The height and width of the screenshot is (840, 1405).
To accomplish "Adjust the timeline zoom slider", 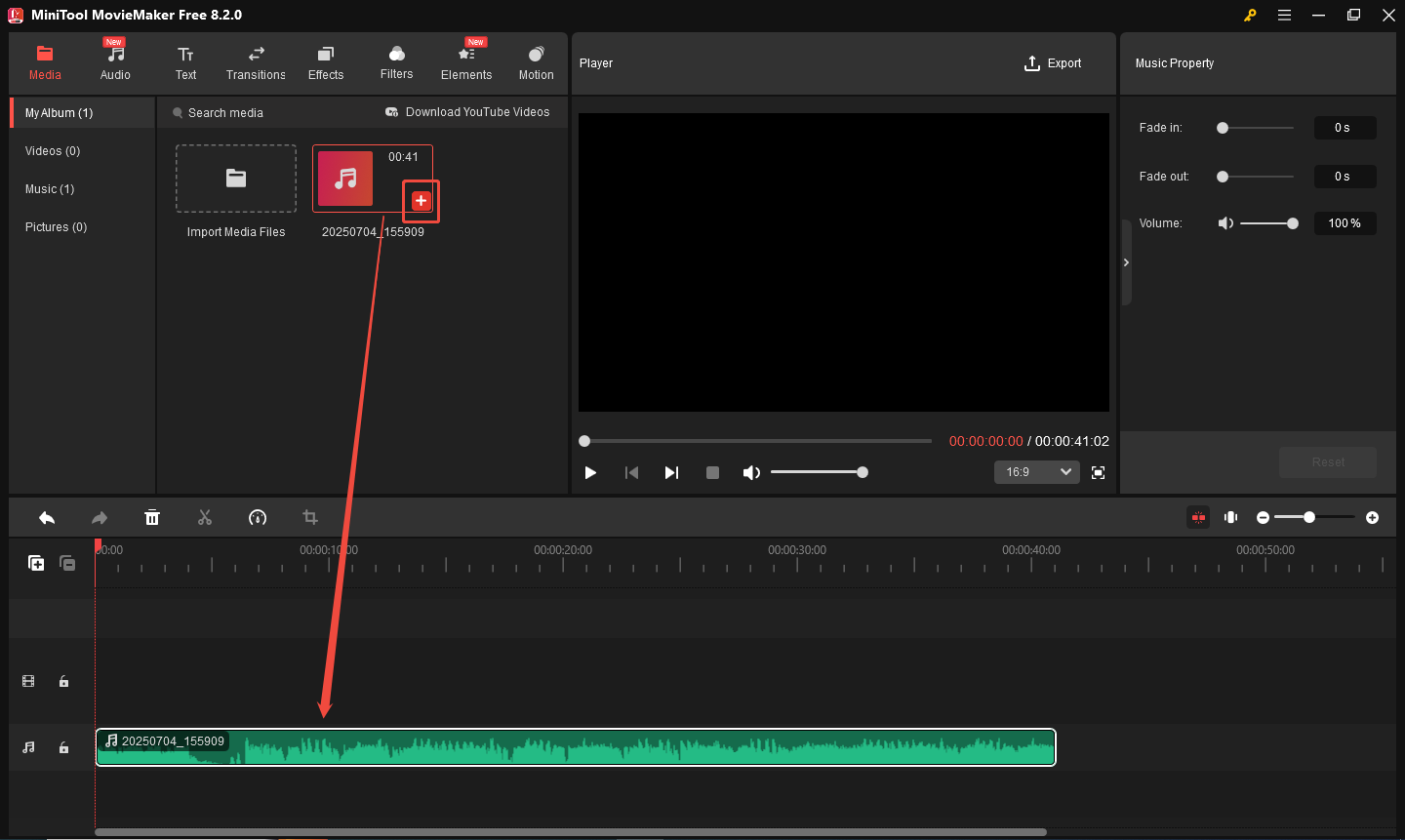I will (1314, 517).
